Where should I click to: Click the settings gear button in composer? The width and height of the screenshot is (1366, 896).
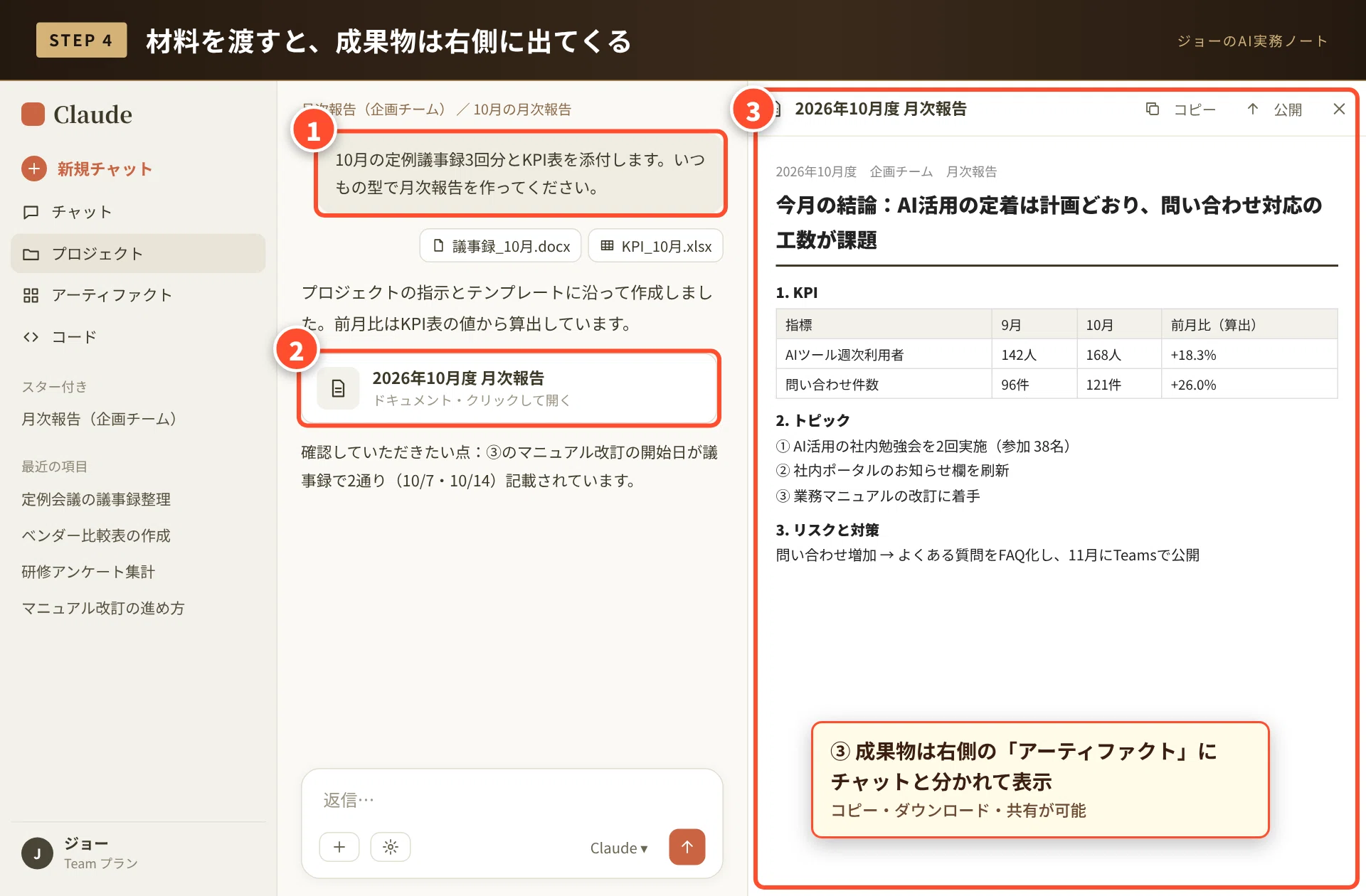[x=391, y=847]
